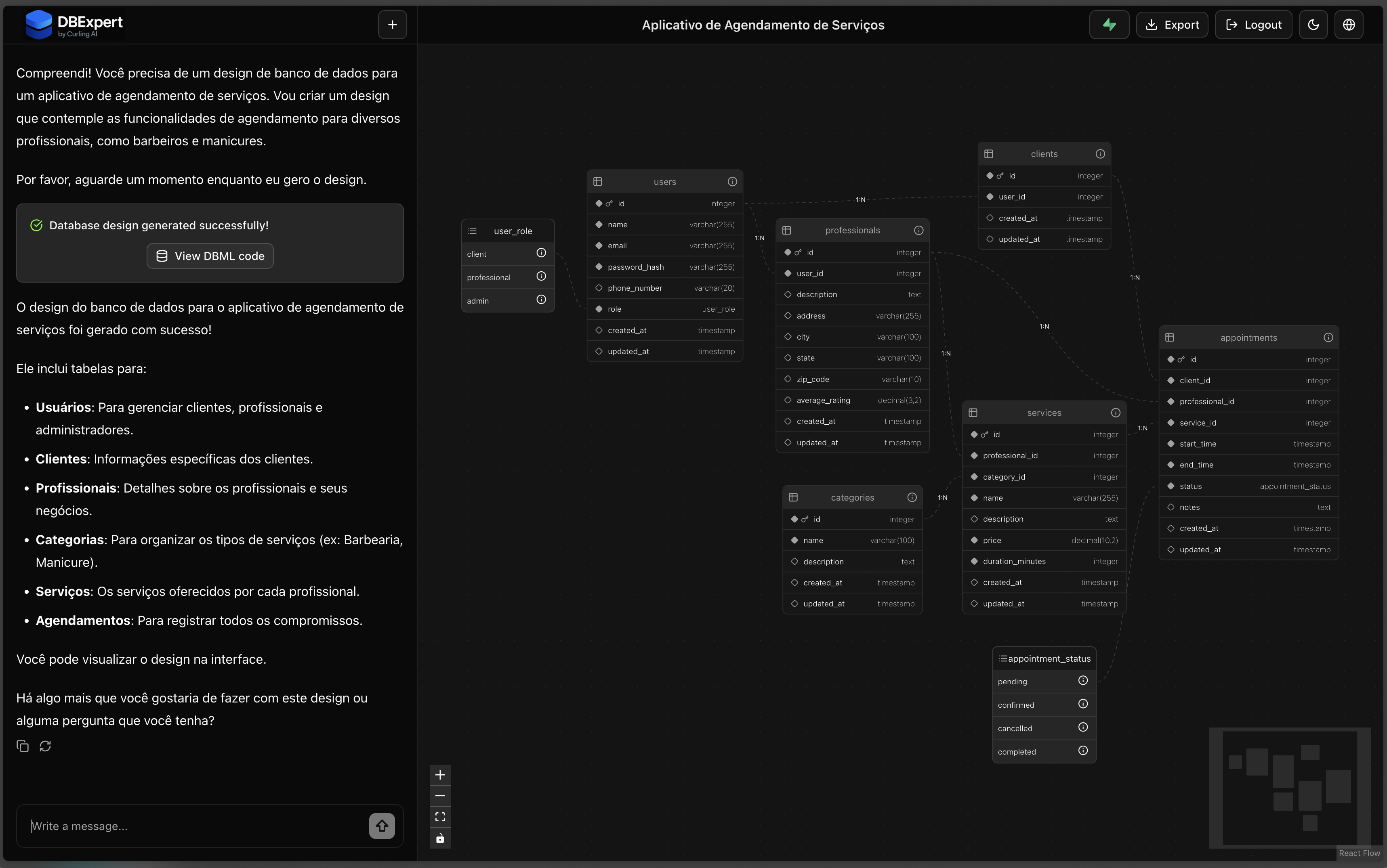
Task: Open info for users table
Action: click(732, 181)
